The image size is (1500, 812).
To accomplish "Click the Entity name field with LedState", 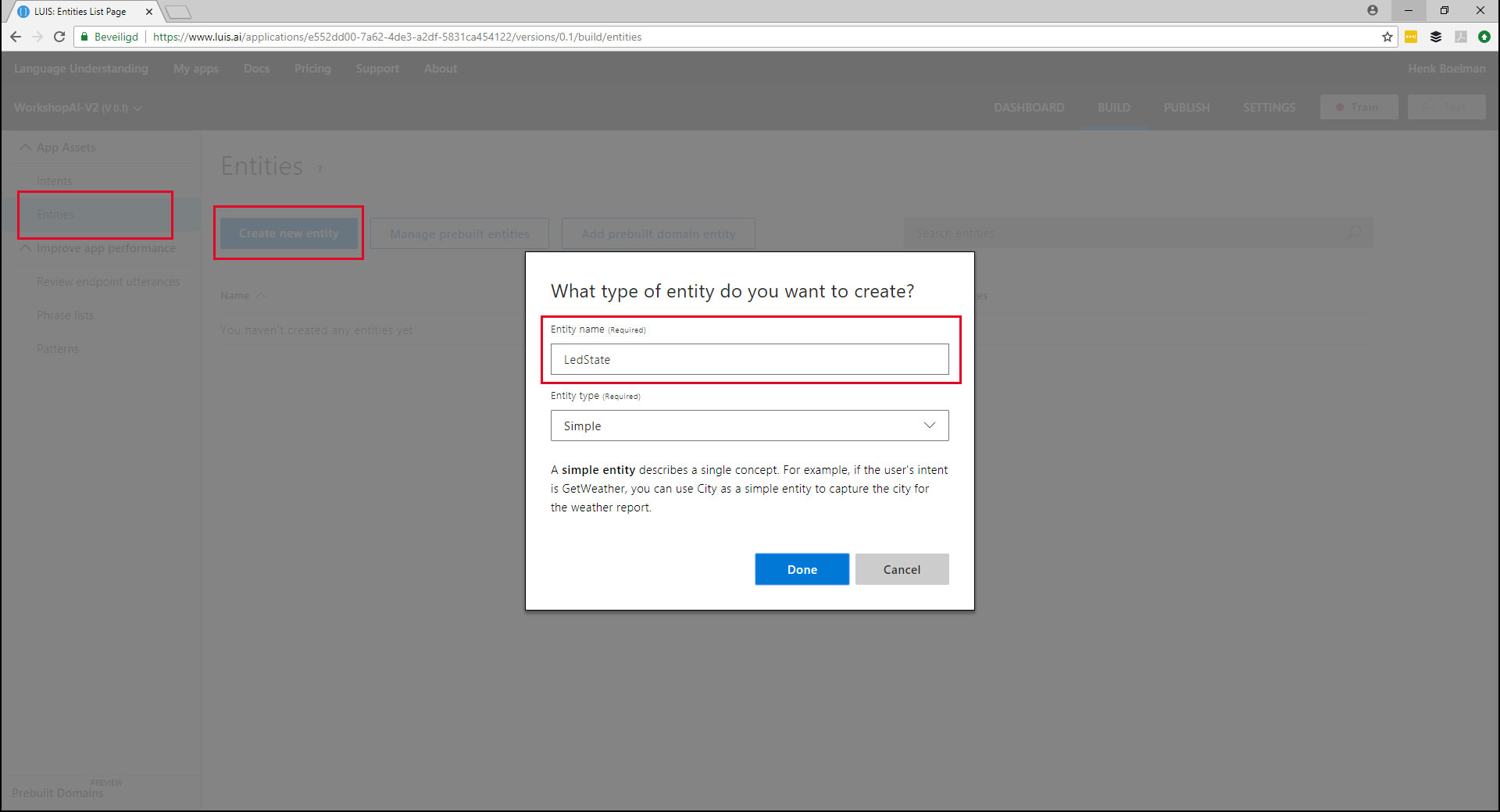I will pos(750,359).
